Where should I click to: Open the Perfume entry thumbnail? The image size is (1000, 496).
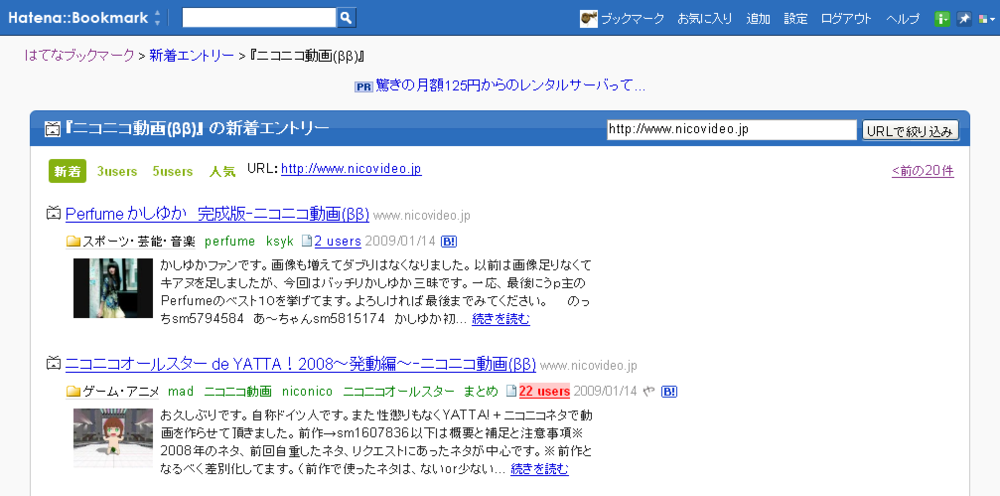[113, 288]
